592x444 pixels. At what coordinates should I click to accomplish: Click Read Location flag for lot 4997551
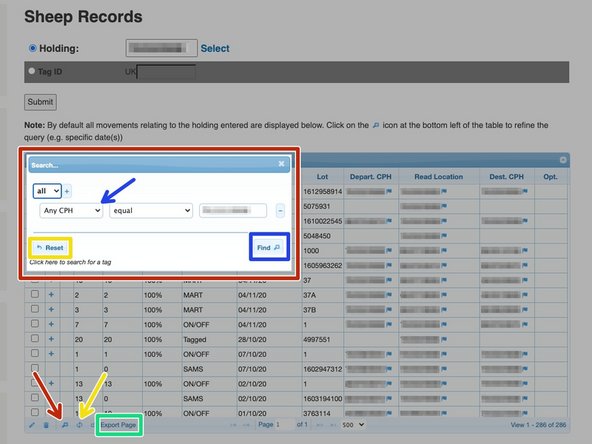pos(444,339)
